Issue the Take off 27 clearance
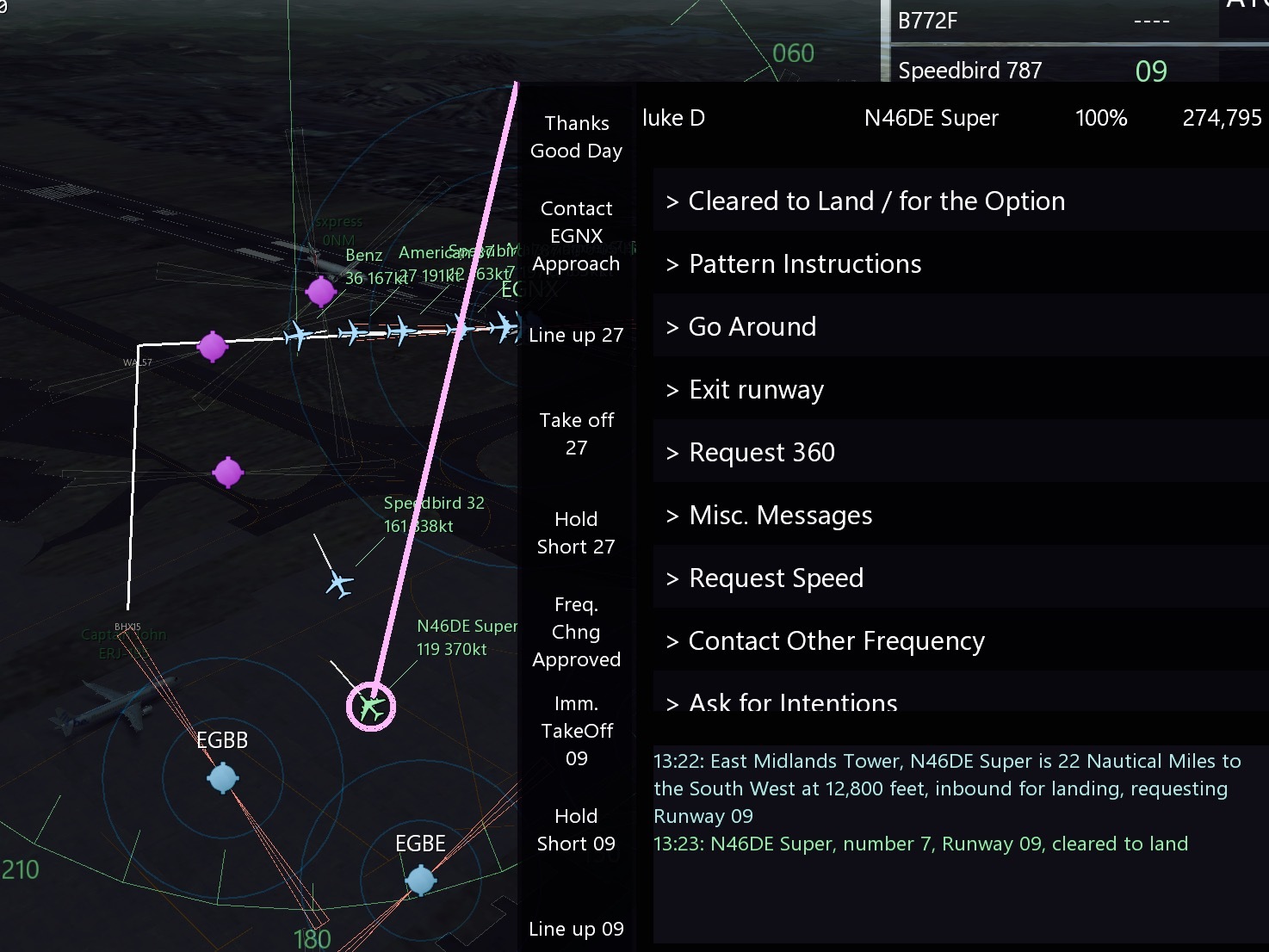1269x952 pixels. pos(577,434)
